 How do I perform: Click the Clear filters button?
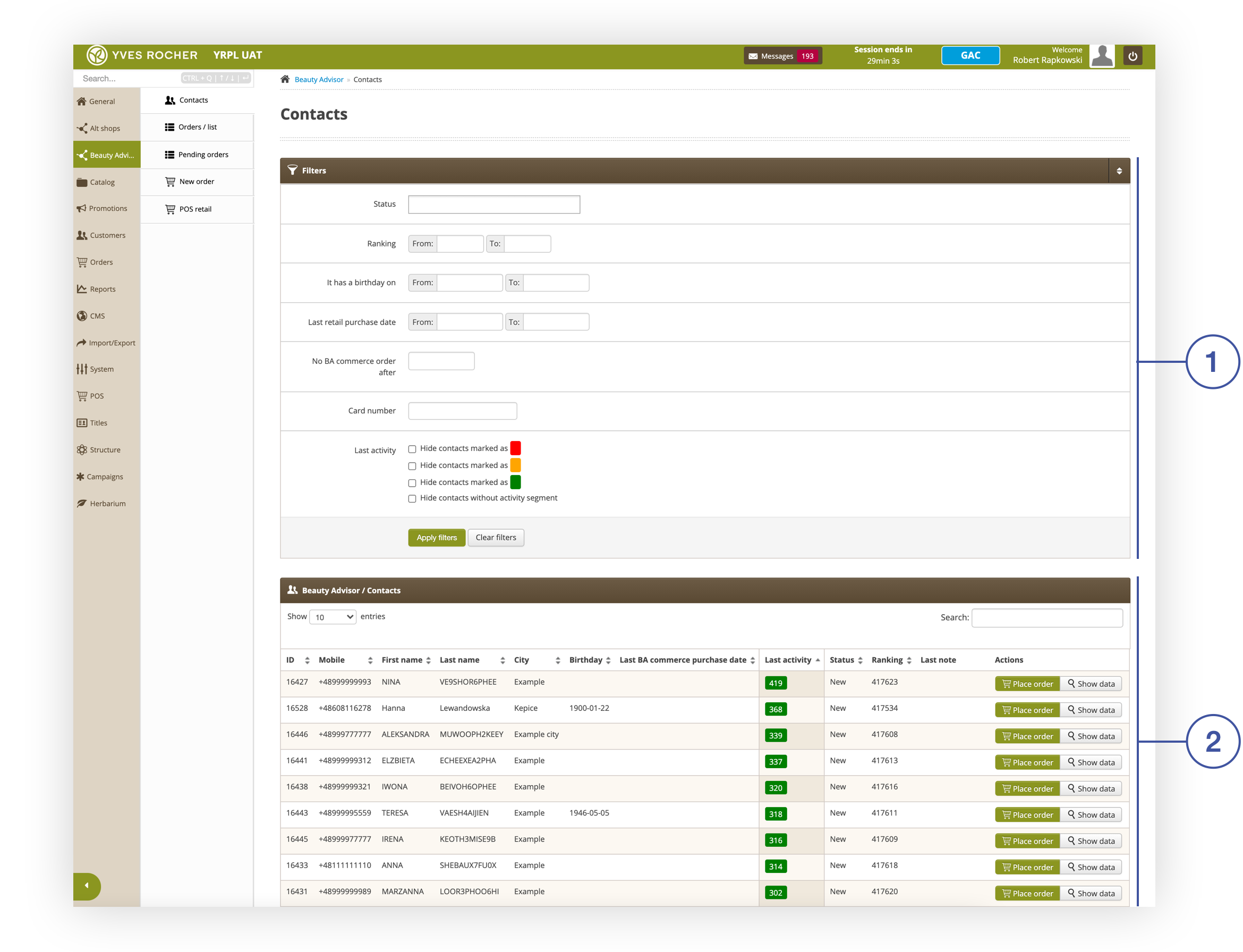point(496,538)
